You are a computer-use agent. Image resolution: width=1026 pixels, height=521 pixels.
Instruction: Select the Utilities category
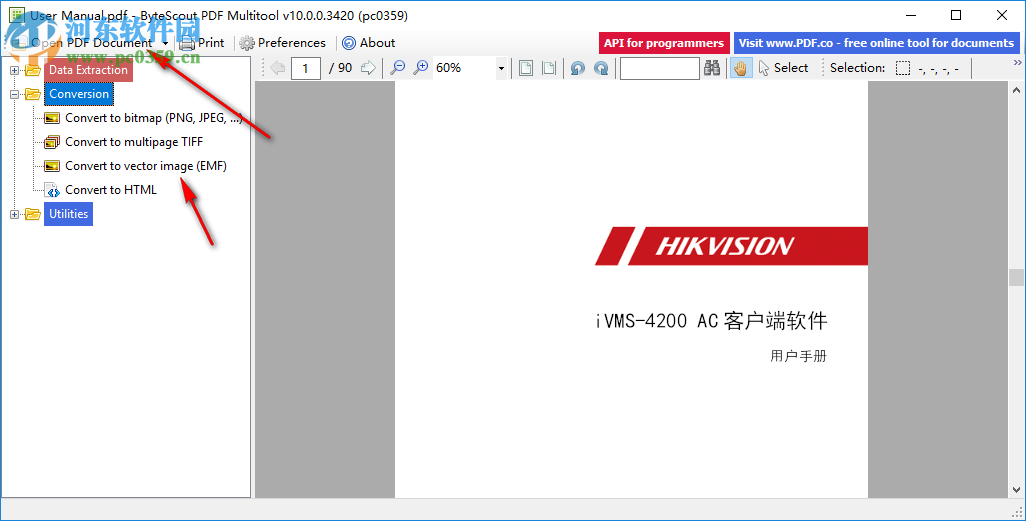click(x=69, y=213)
